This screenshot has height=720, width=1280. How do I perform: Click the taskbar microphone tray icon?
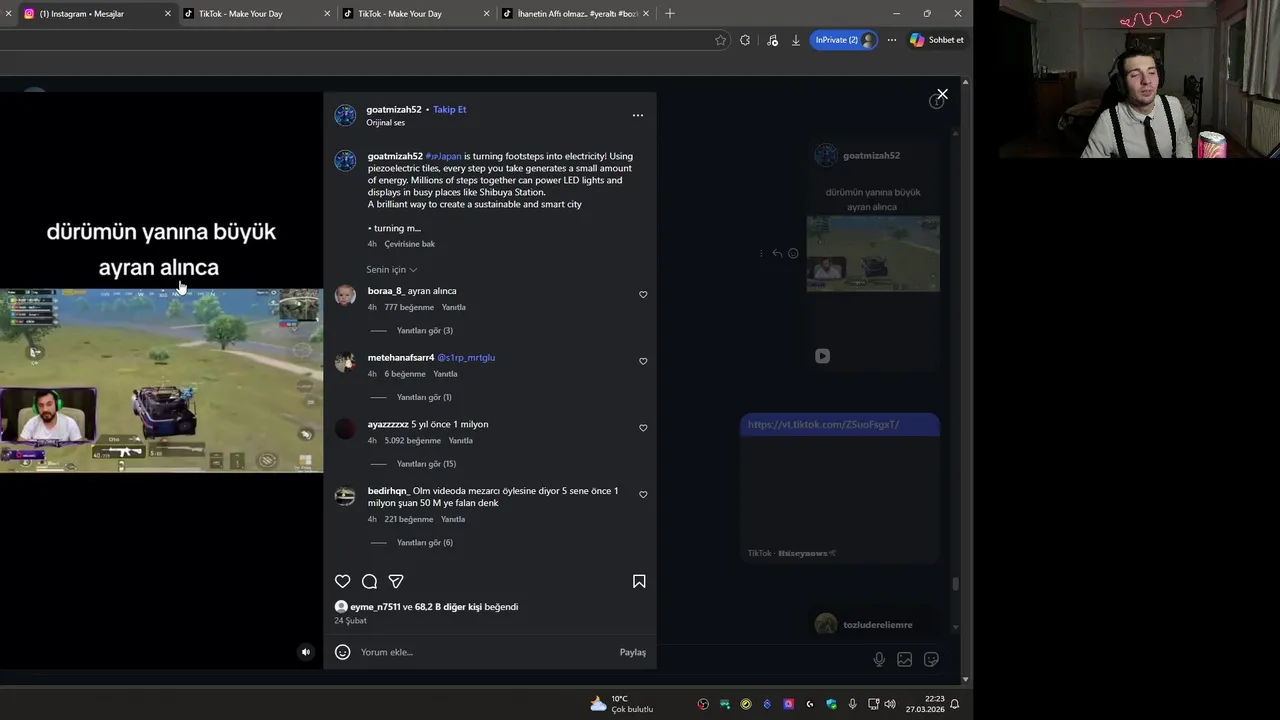tap(852, 704)
